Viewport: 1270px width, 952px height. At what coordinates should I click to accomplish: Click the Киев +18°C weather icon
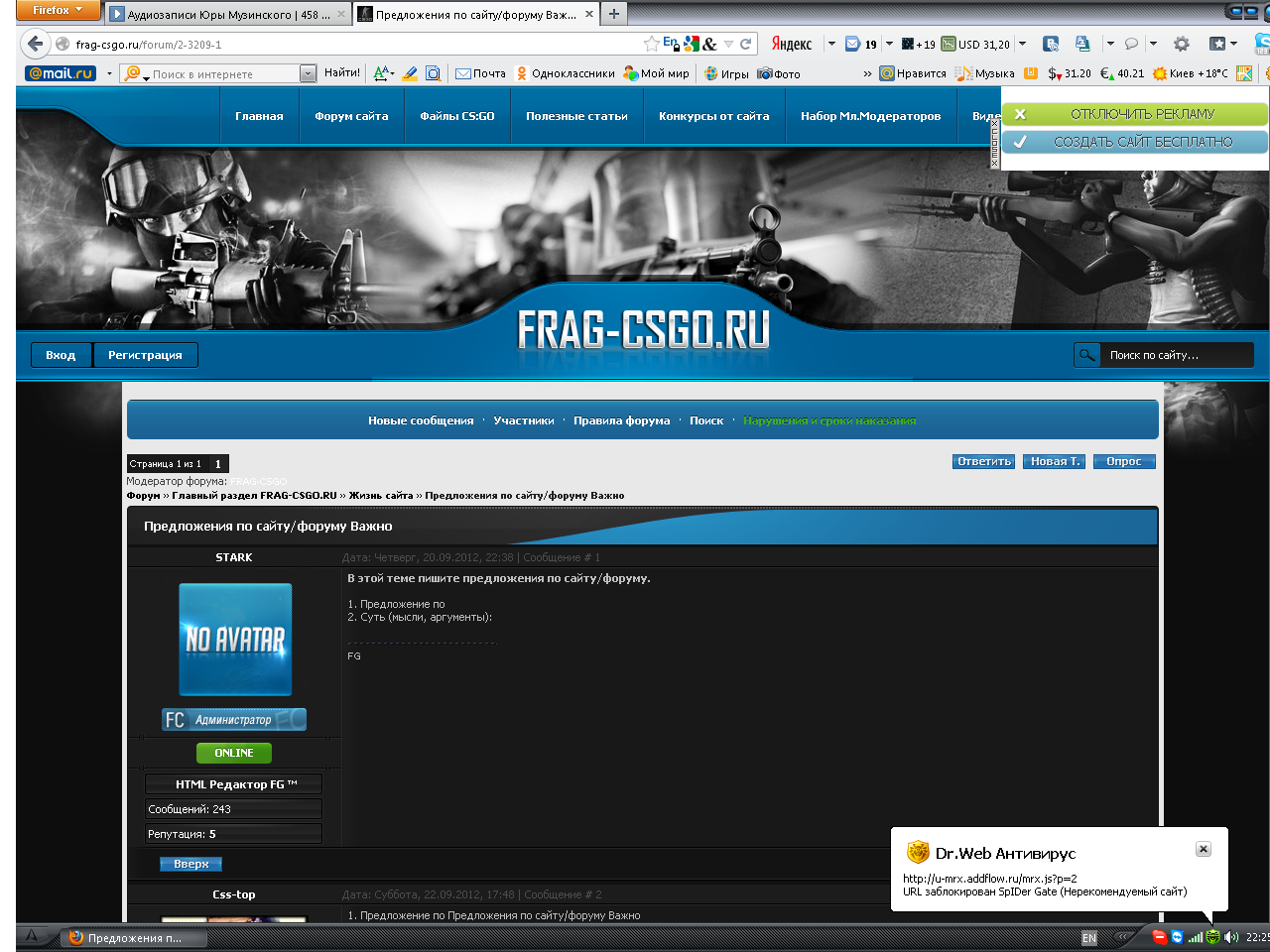[x=1191, y=73]
